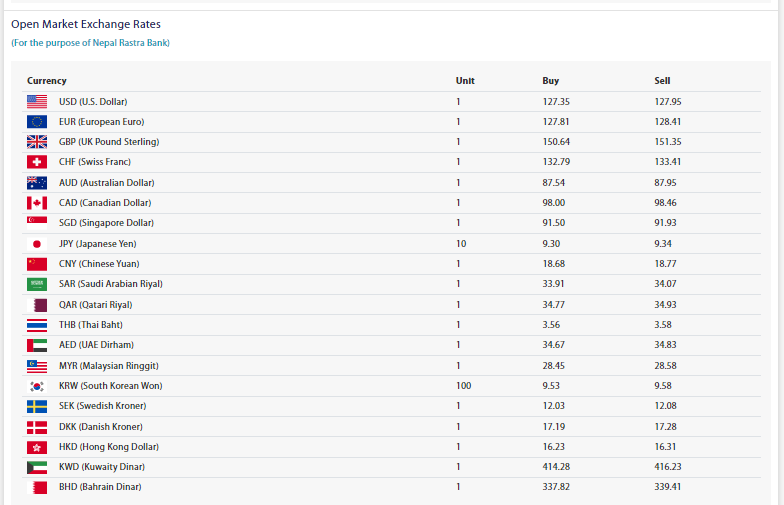Click the Canadian flag icon
The width and height of the screenshot is (784, 505).
point(37,203)
